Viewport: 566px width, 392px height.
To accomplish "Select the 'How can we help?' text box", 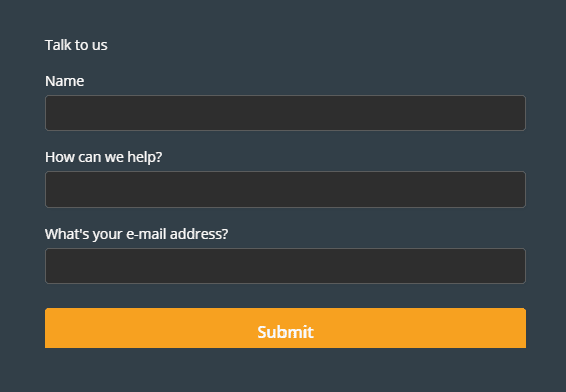I will pos(285,190).
